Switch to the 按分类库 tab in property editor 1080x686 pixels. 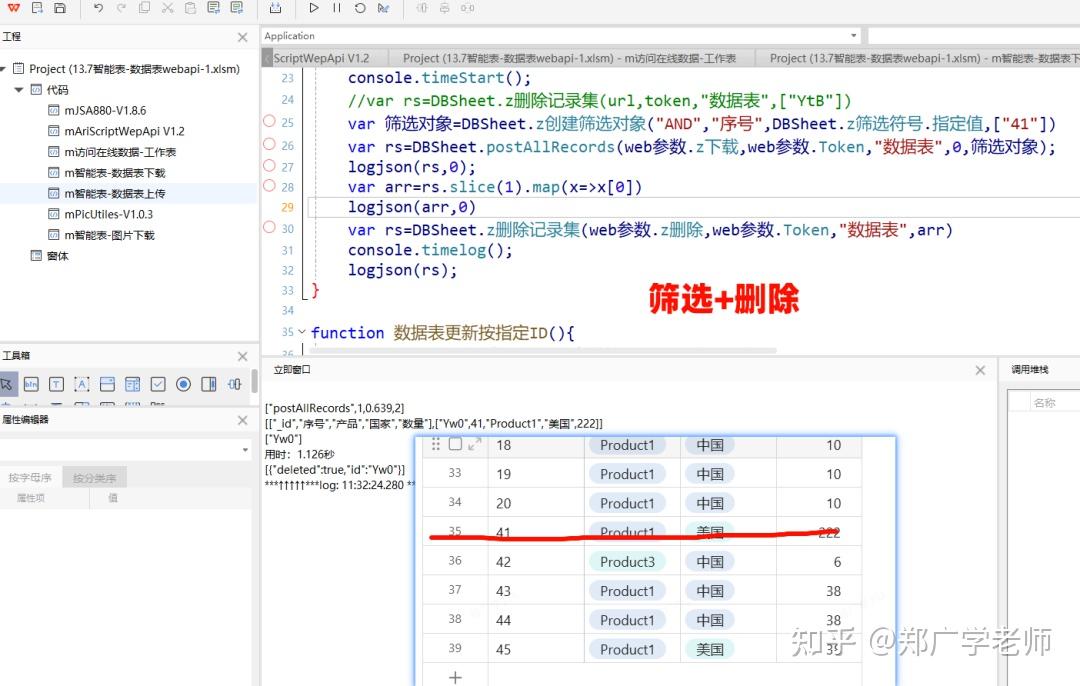coord(93,477)
